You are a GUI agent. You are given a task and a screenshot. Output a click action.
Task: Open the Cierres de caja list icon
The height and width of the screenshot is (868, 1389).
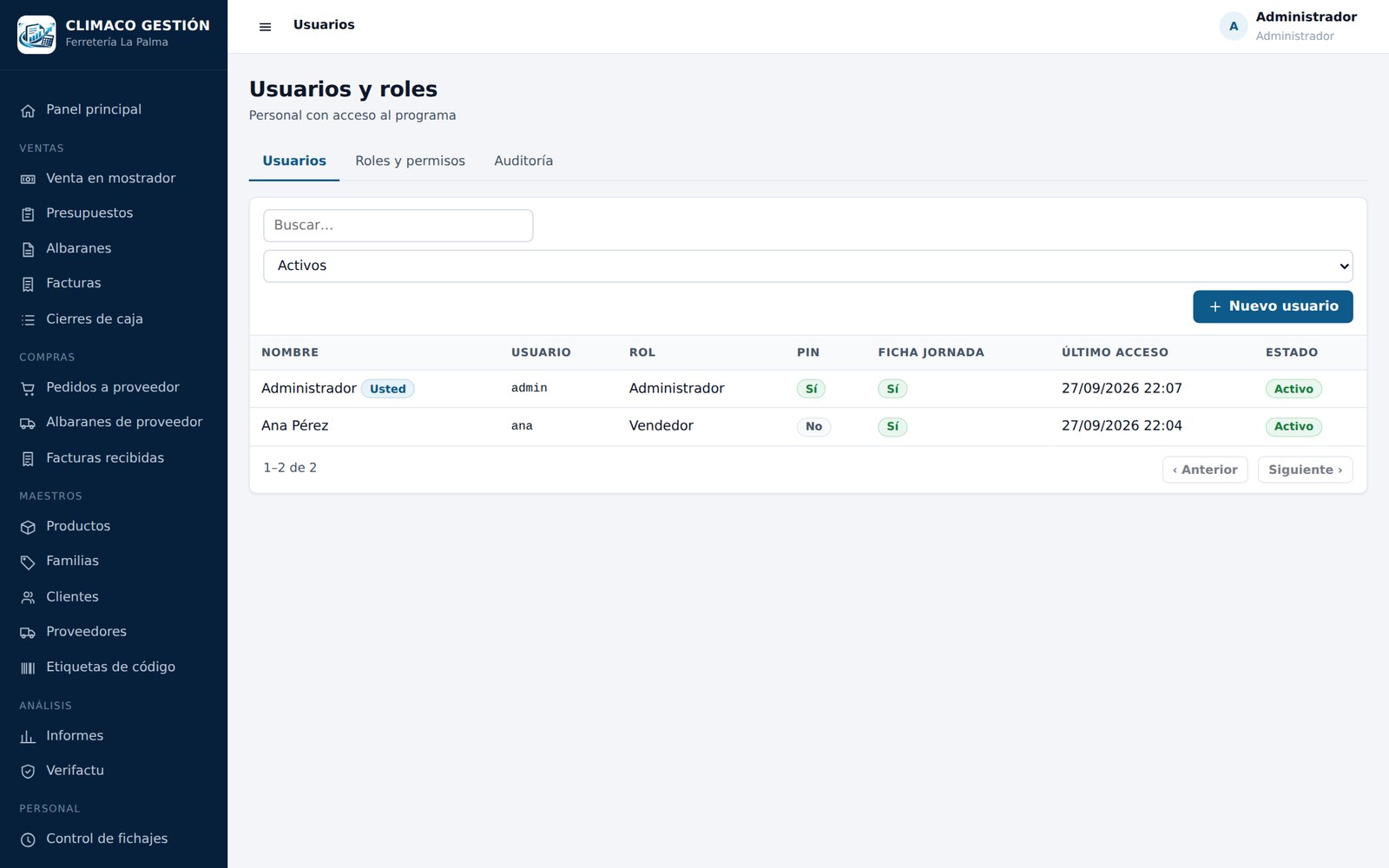click(28, 319)
